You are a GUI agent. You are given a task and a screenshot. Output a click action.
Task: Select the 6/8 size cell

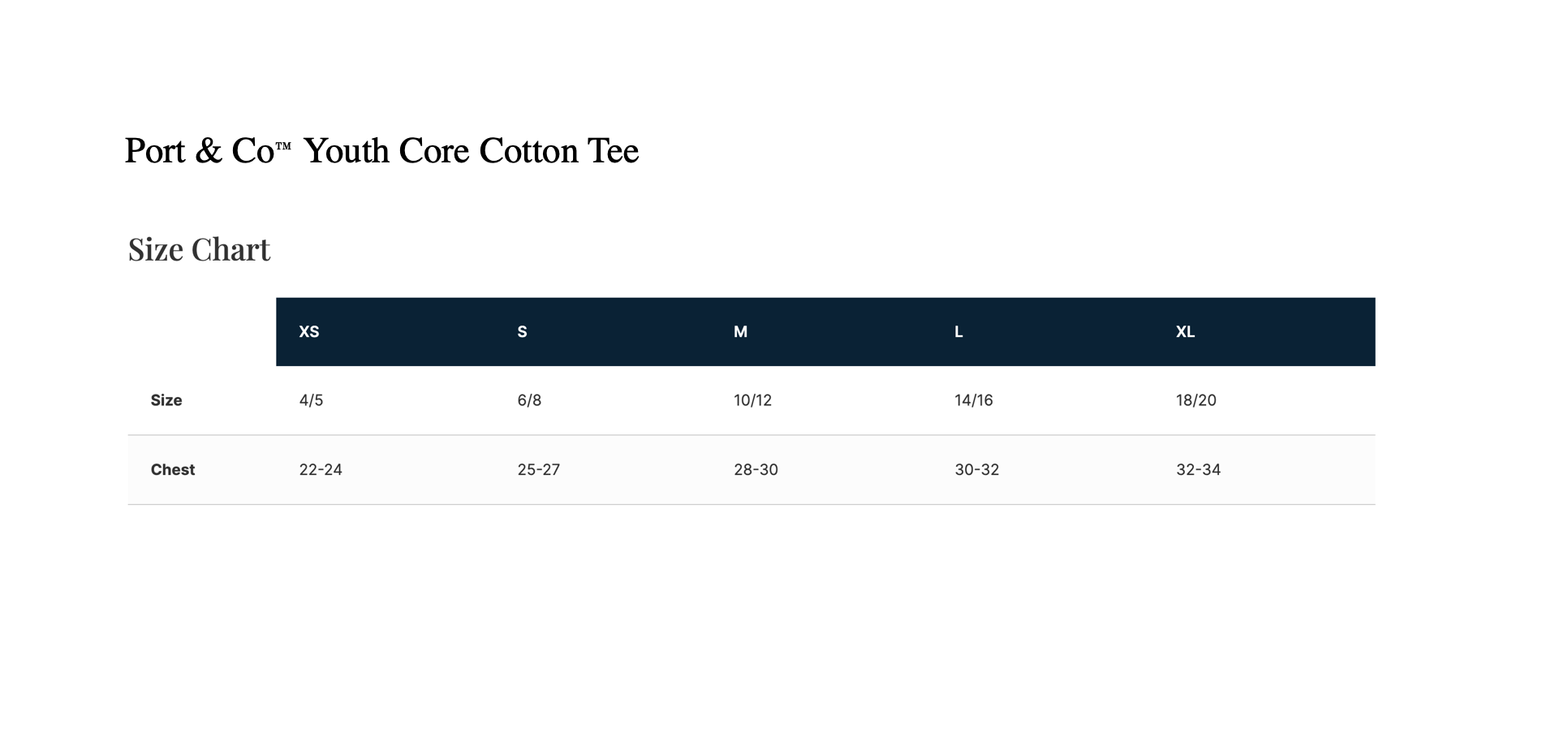[x=529, y=400]
